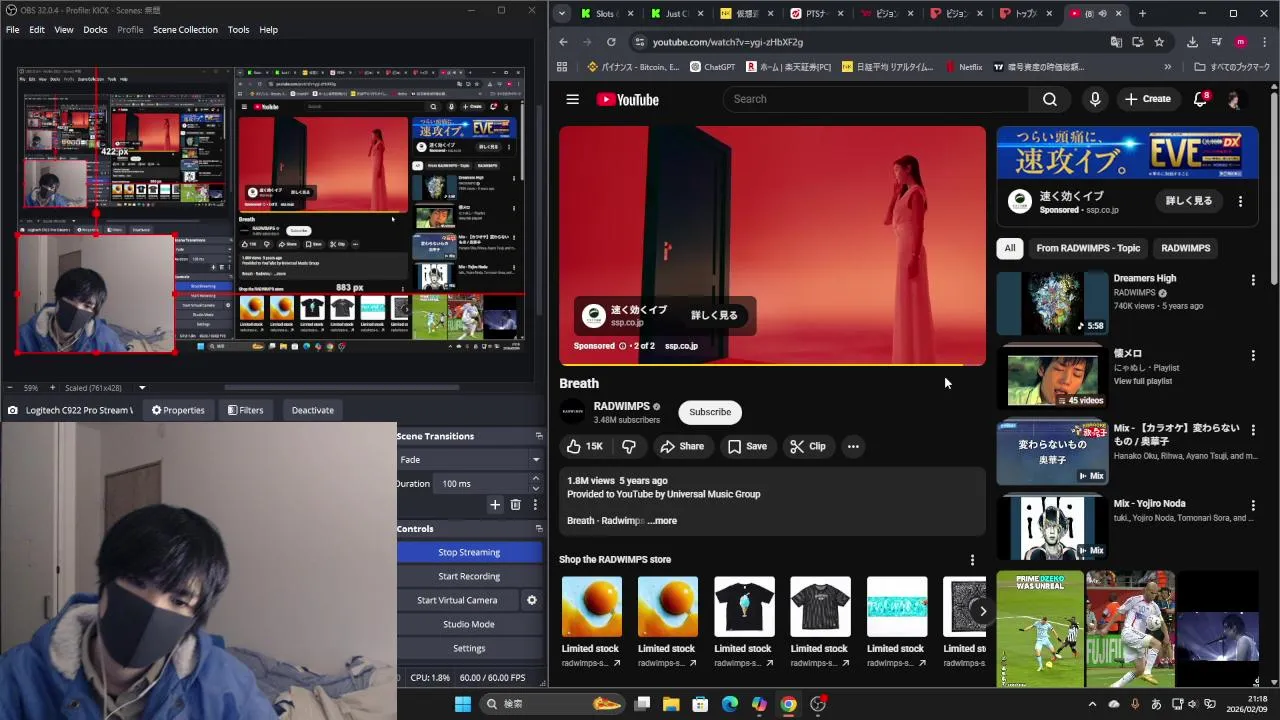This screenshot has width=1280, height=720.
Task: Open source Filters in OBS
Action: (x=245, y=410)
